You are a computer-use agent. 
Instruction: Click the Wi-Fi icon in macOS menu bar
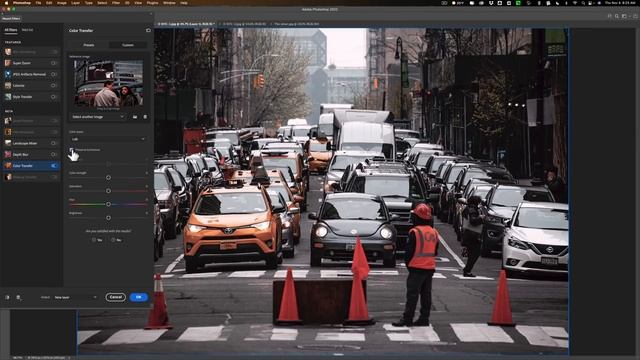(576, 3)
